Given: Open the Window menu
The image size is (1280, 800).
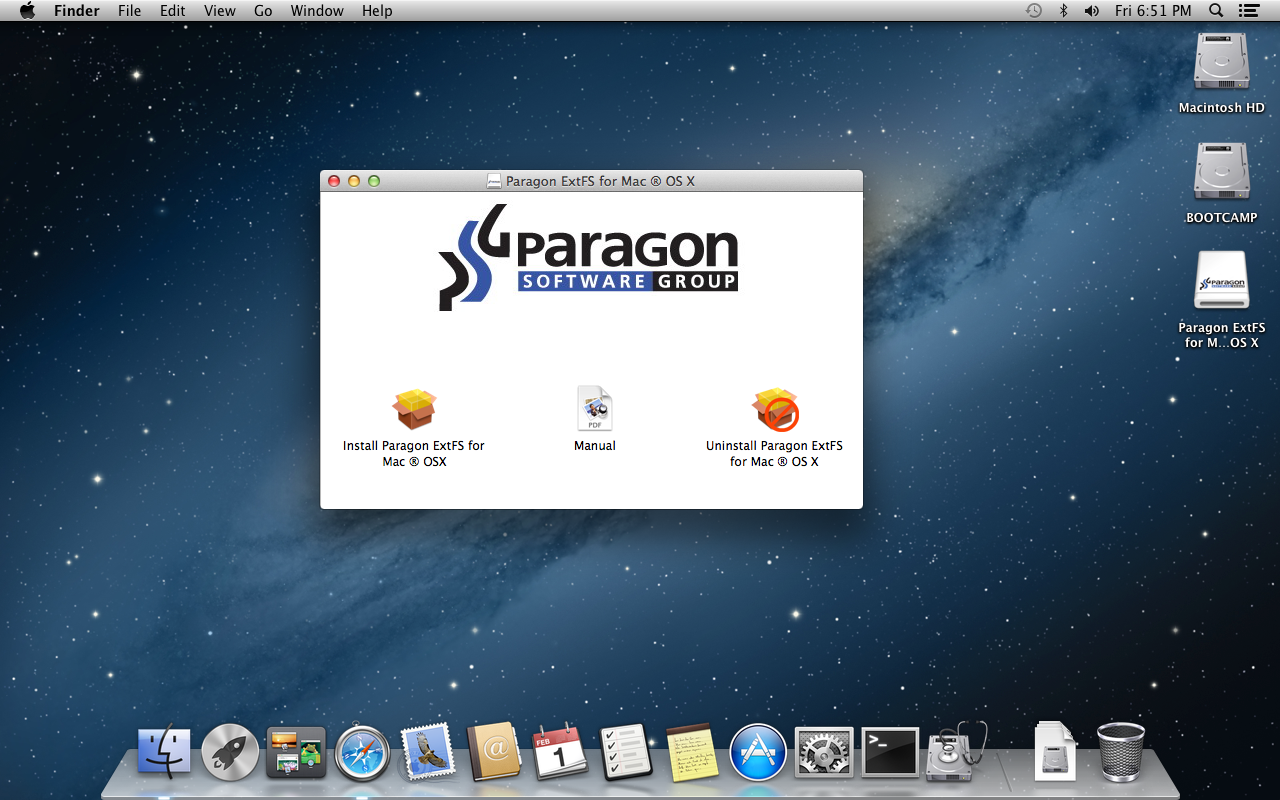Looking at the screenshot, I should click(x=317, y=11).
